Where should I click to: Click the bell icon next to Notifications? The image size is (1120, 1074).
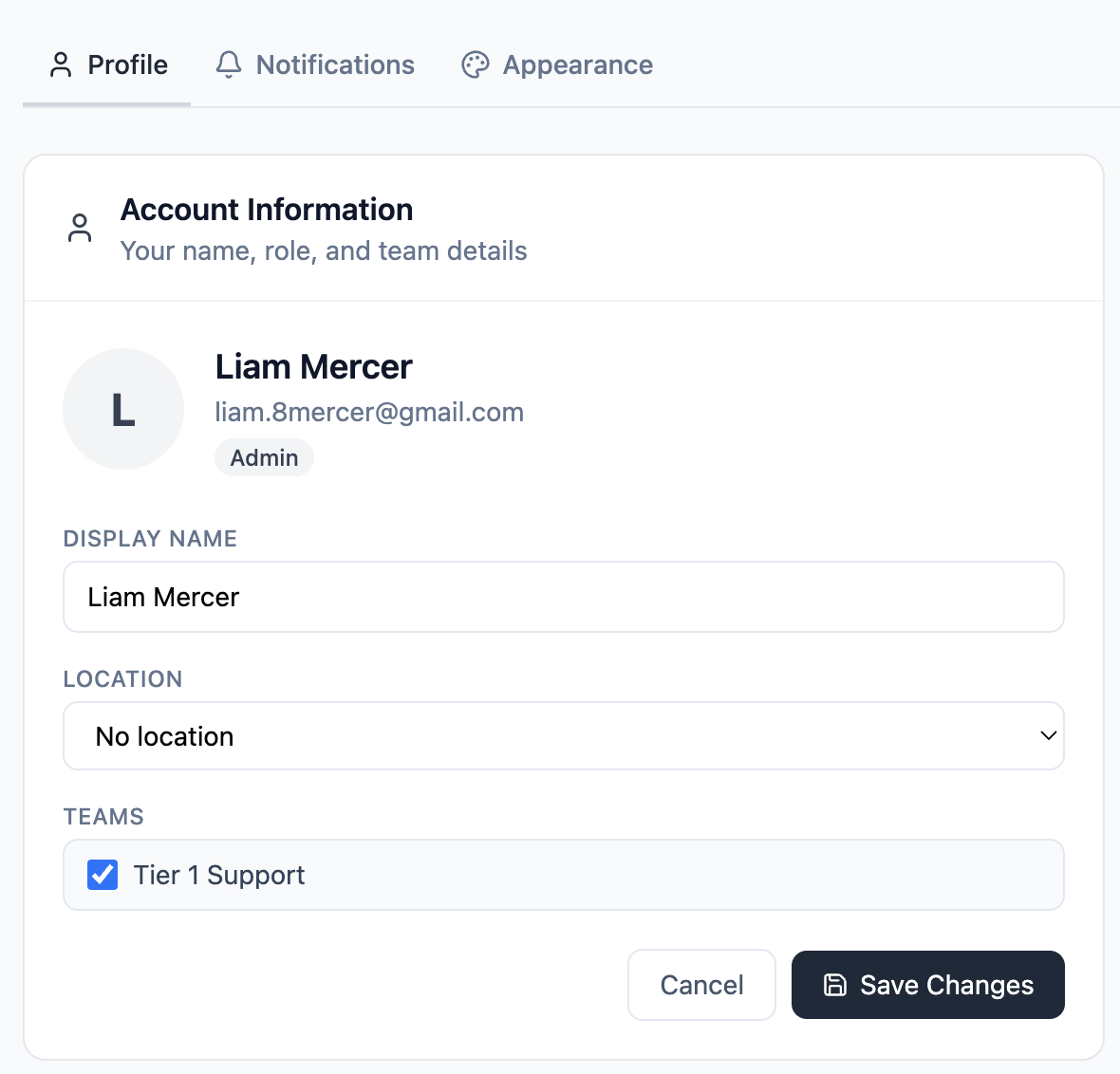228,65
